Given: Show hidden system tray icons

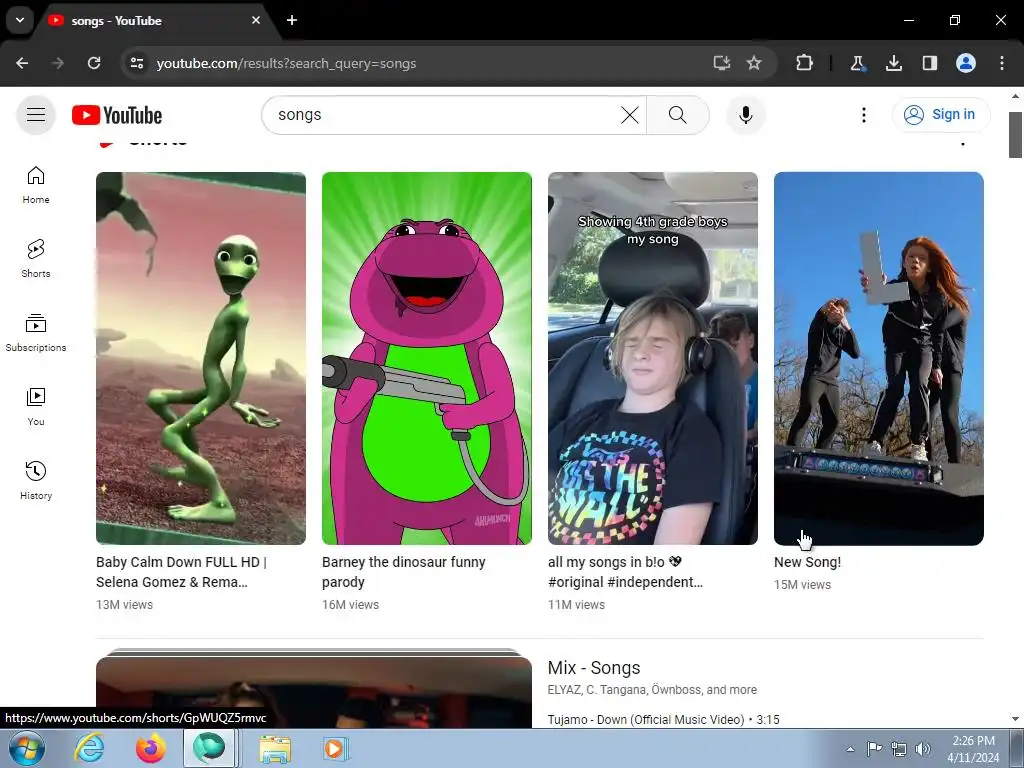Looking at the screenshot, I should pyautogui.click(x=850, y=749).
